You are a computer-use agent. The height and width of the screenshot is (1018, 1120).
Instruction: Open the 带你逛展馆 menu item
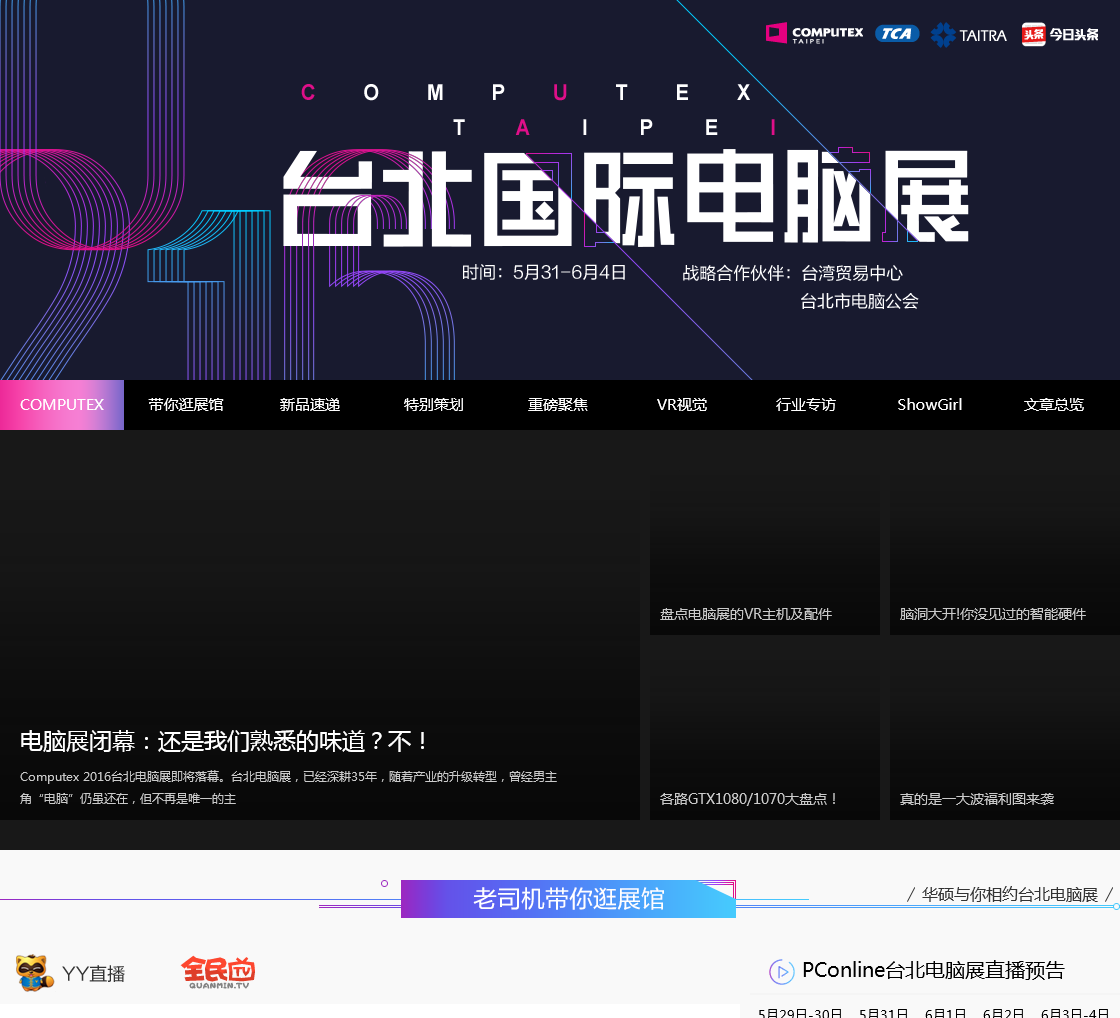pyautogui.click(x=186, y=405)
